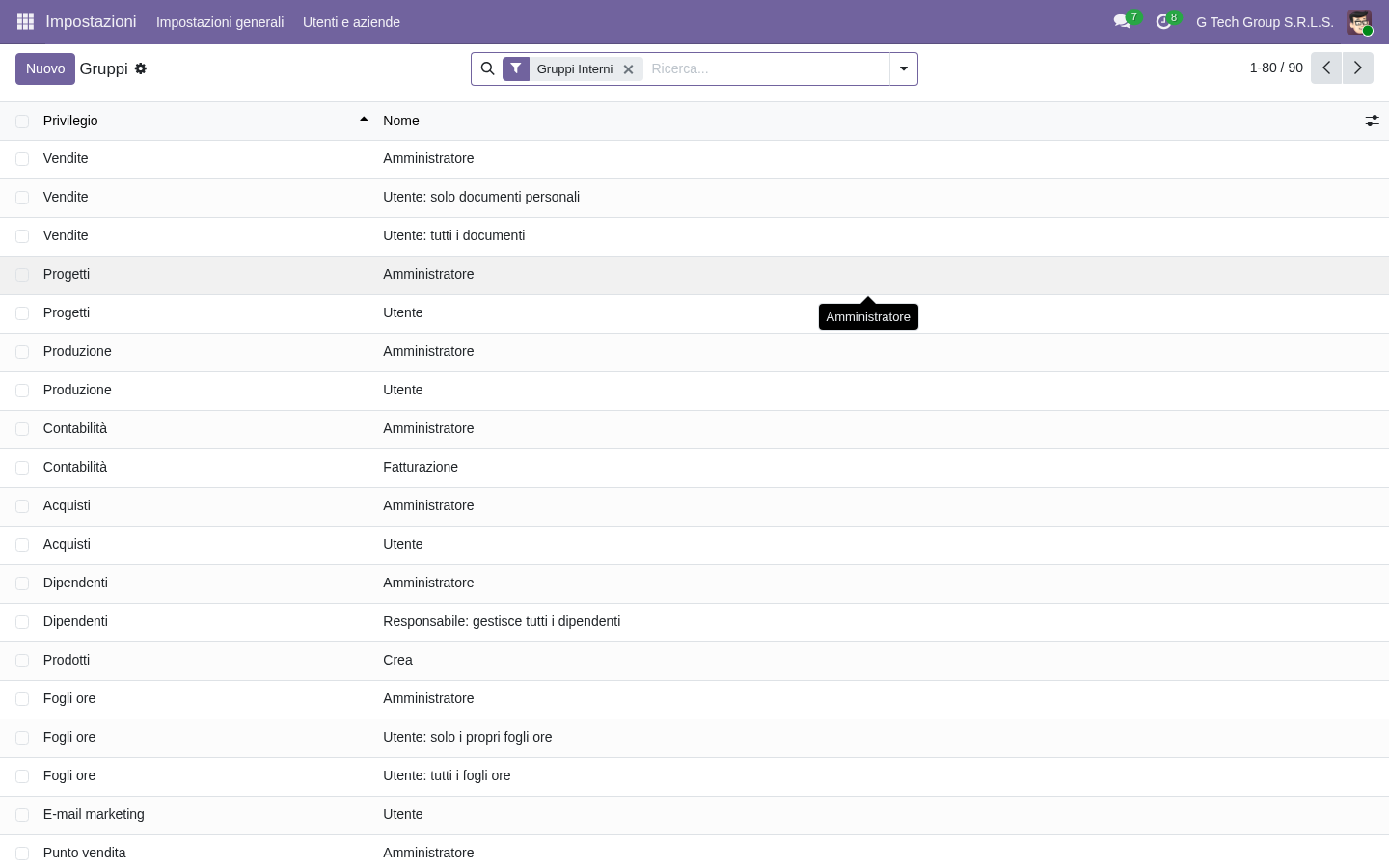The width and height of the screenshot is (1389, 868).
Task: Check the Fogli ore Amministratore checkbox
Action: pos(22,699)
